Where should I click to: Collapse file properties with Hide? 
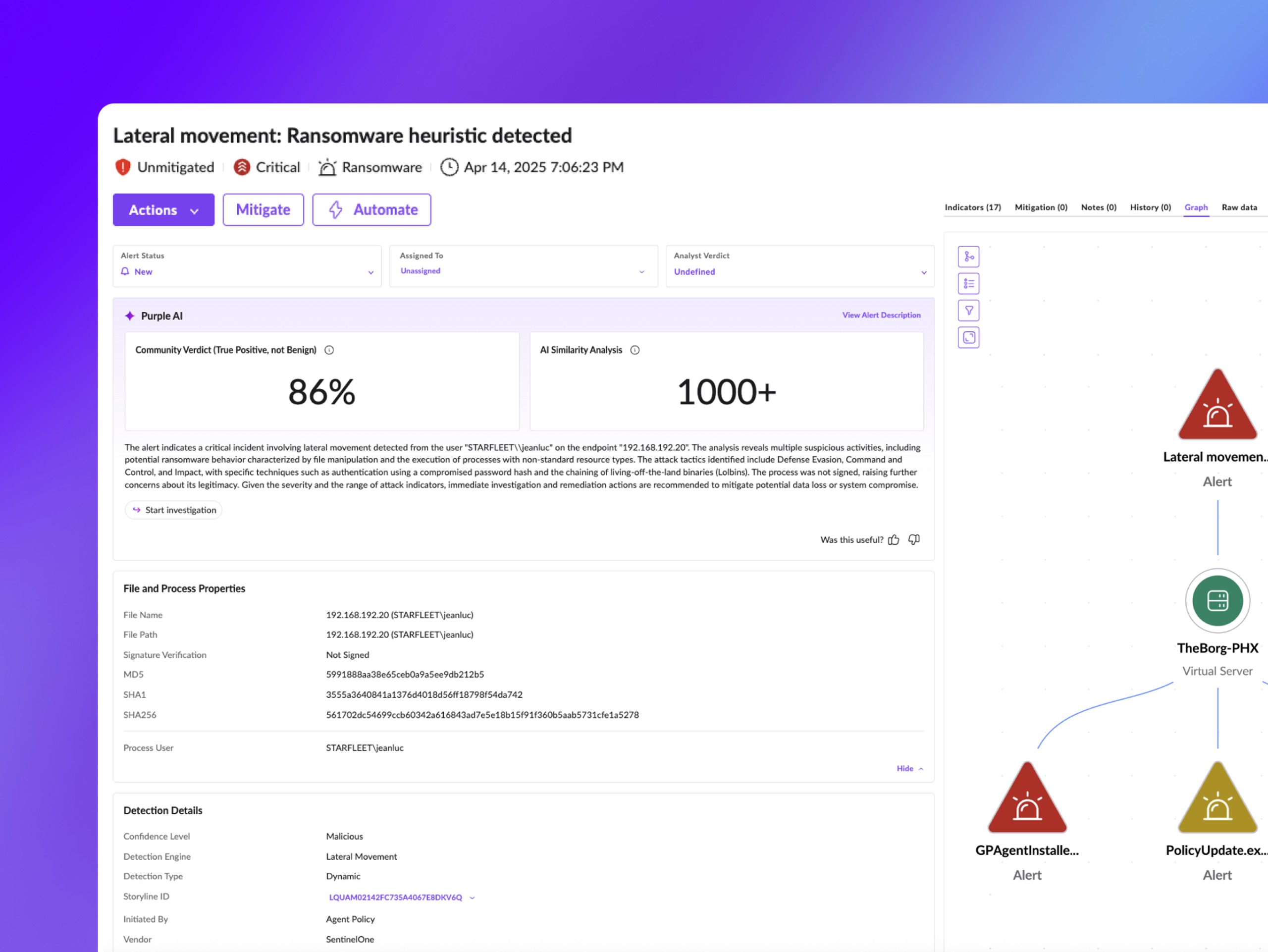(910, 768)
